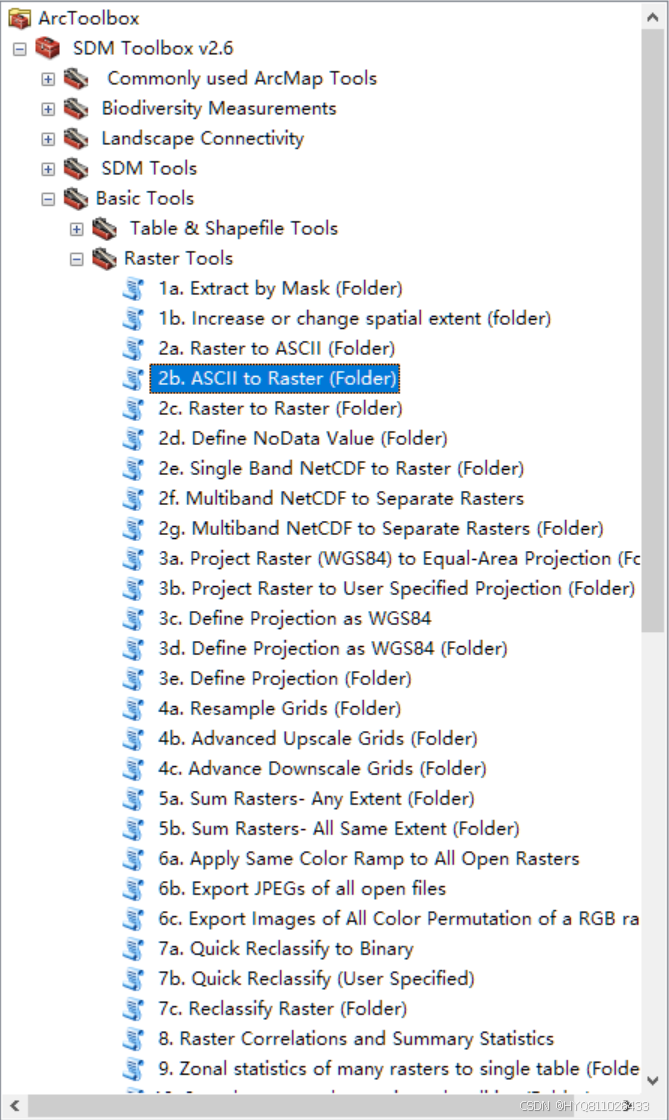Click the vertical scrollbar thumb

tap(653, 331)
